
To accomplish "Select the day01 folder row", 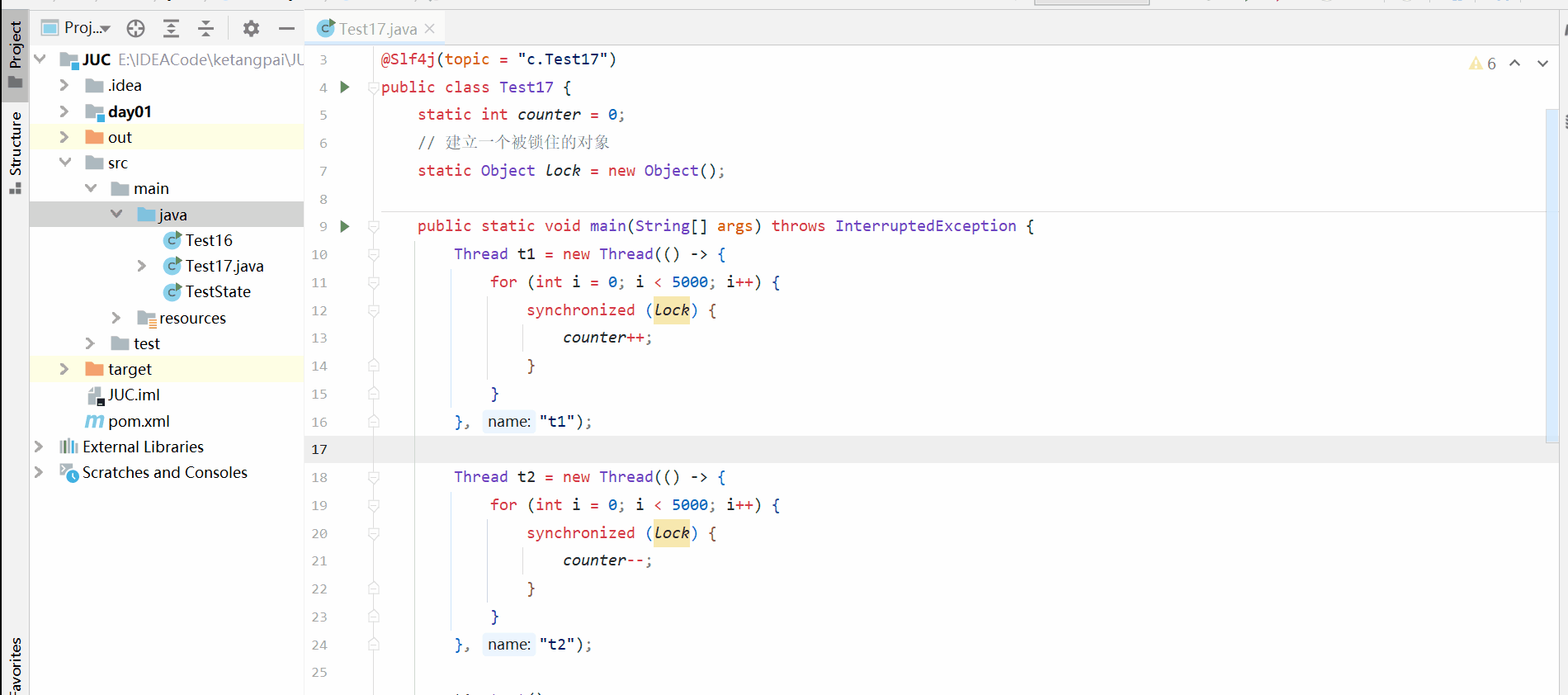I will click(x=167, y=111).
